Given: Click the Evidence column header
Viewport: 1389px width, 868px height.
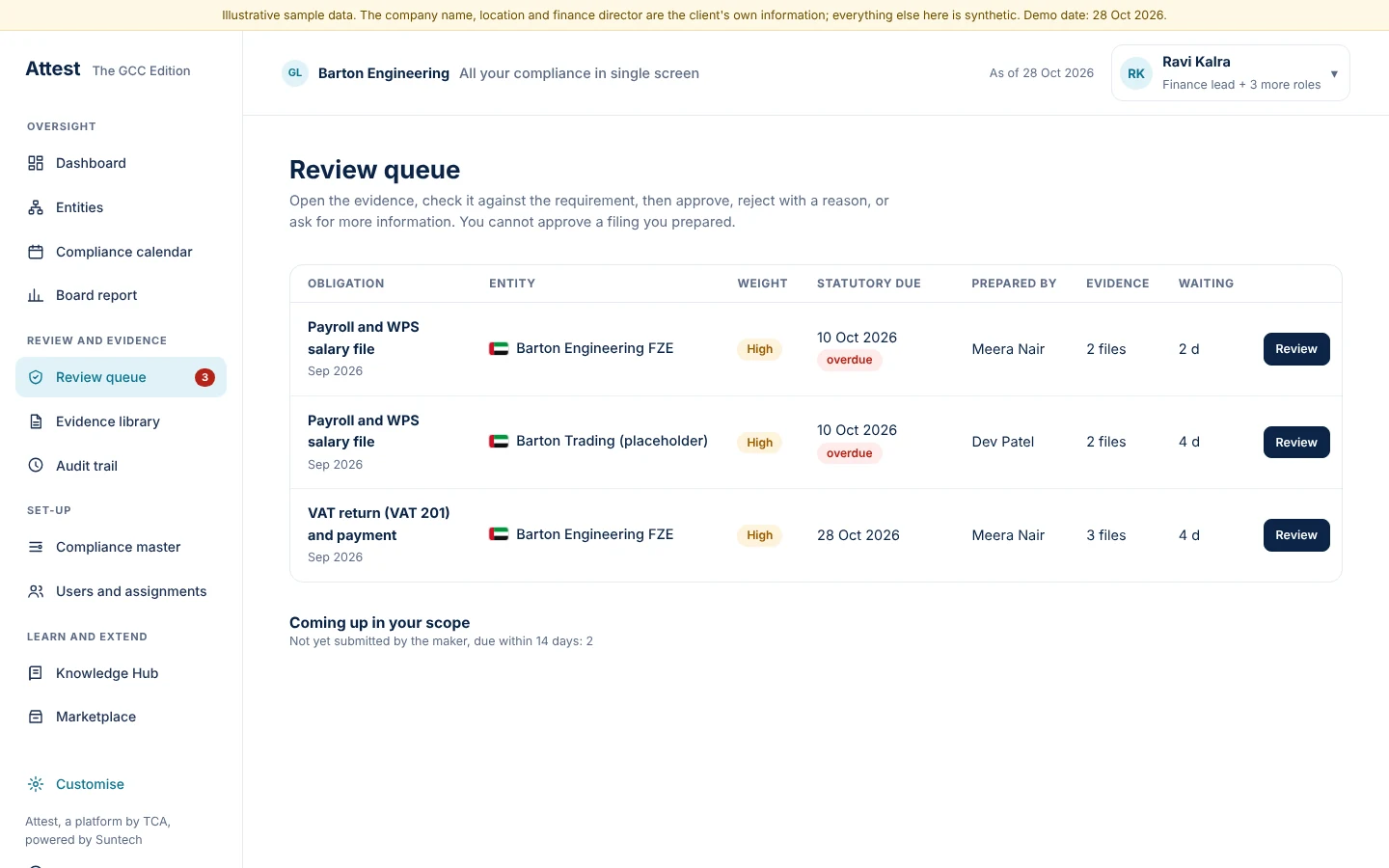Looking at the screenshot, I should click(1118, 284).
